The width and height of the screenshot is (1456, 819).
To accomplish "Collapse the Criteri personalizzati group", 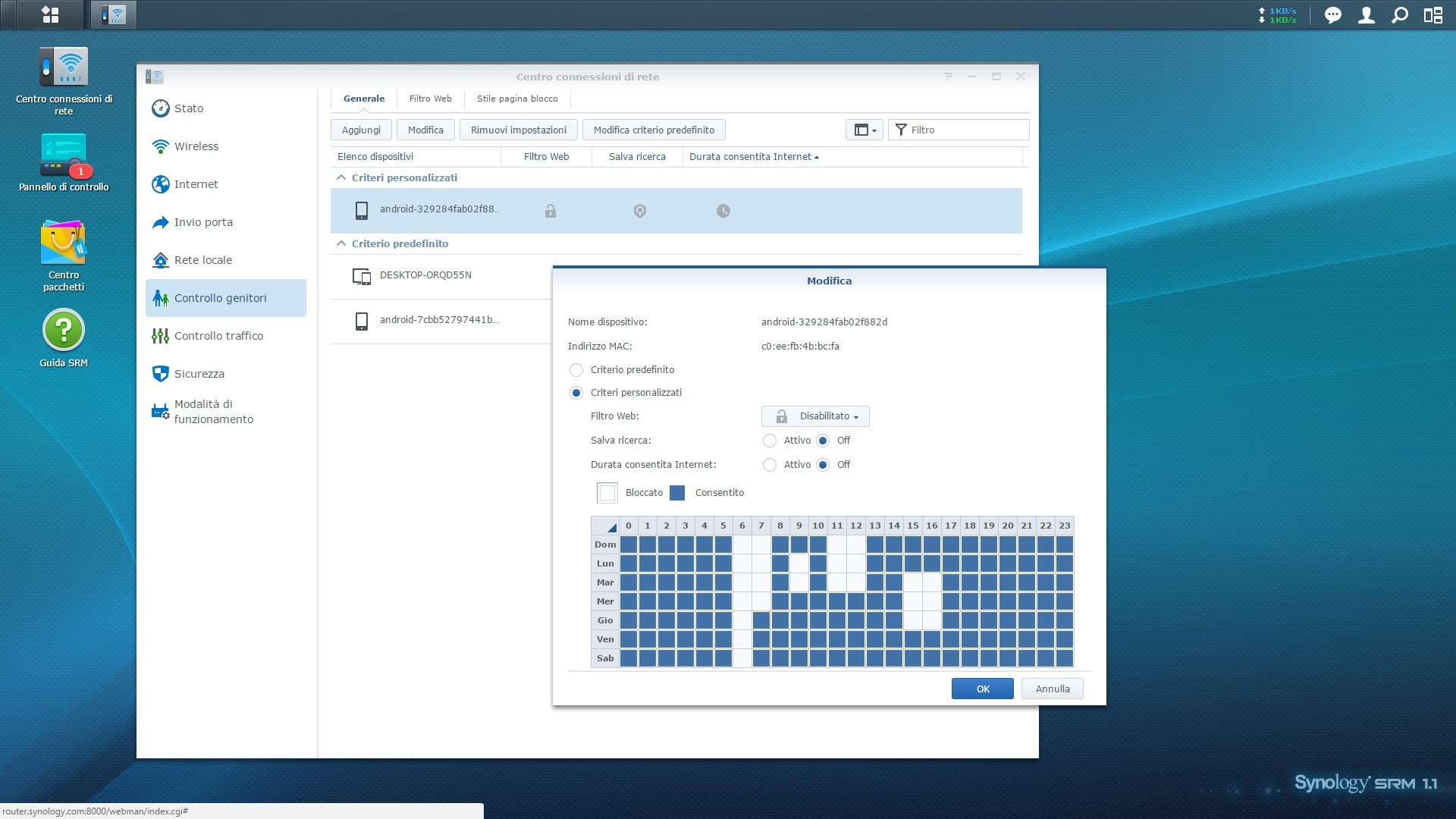I will click(x=341, y=177).
